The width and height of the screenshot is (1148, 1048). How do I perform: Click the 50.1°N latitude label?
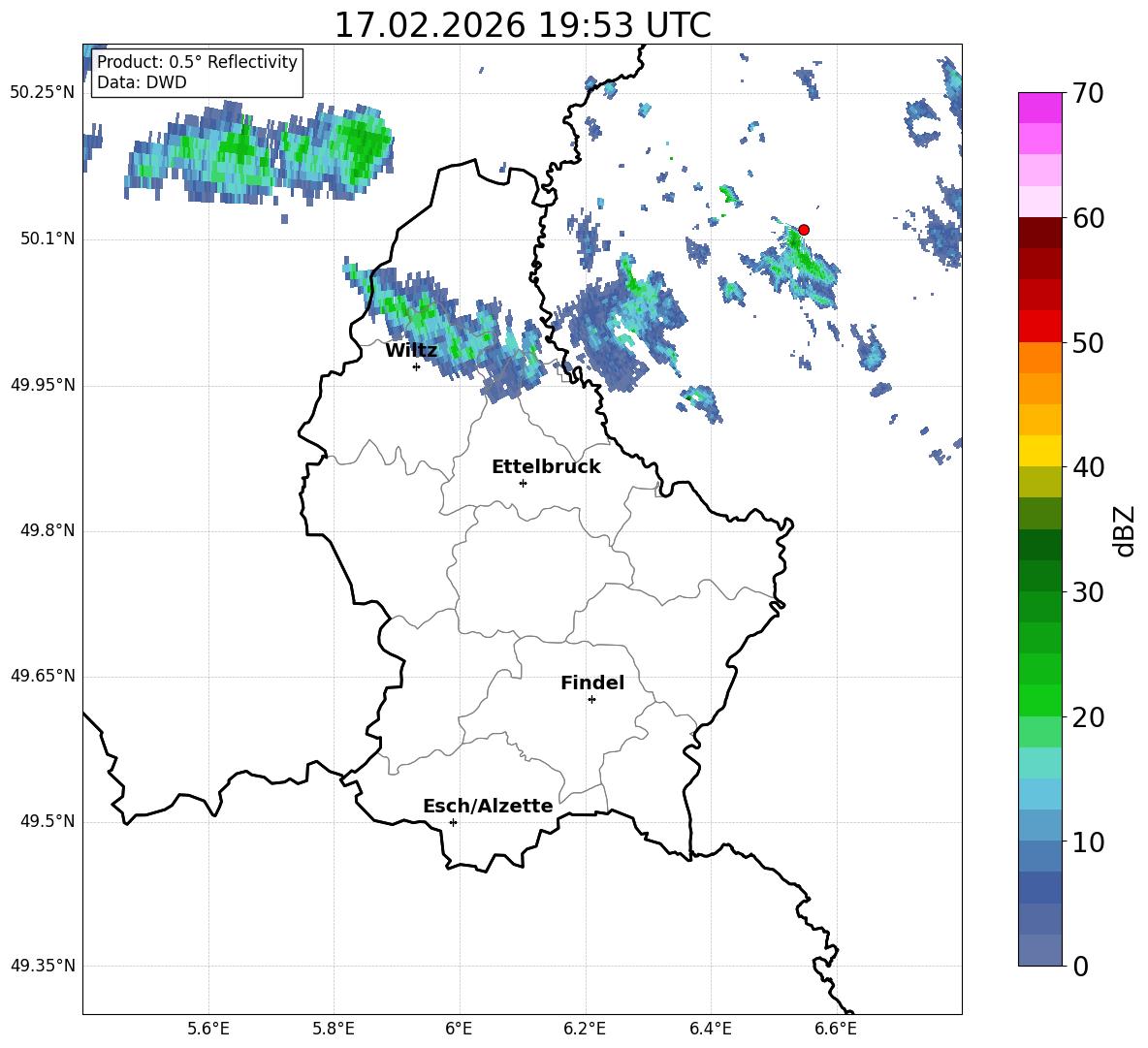pos(48,239)
